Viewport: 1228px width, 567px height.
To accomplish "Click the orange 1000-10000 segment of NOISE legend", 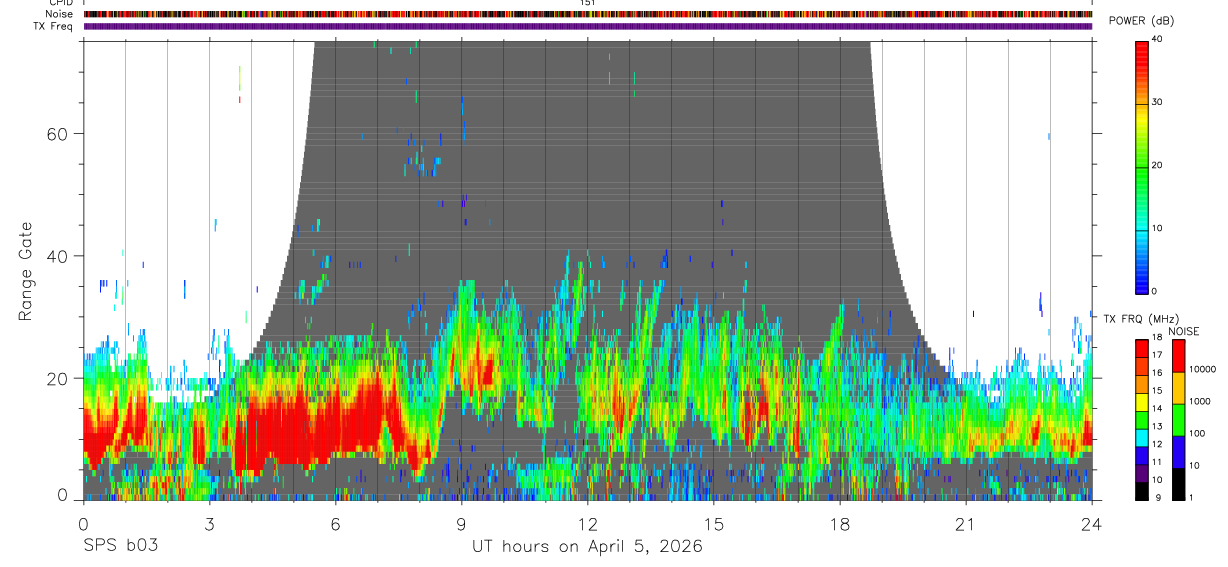I will tap(1179, 388).
